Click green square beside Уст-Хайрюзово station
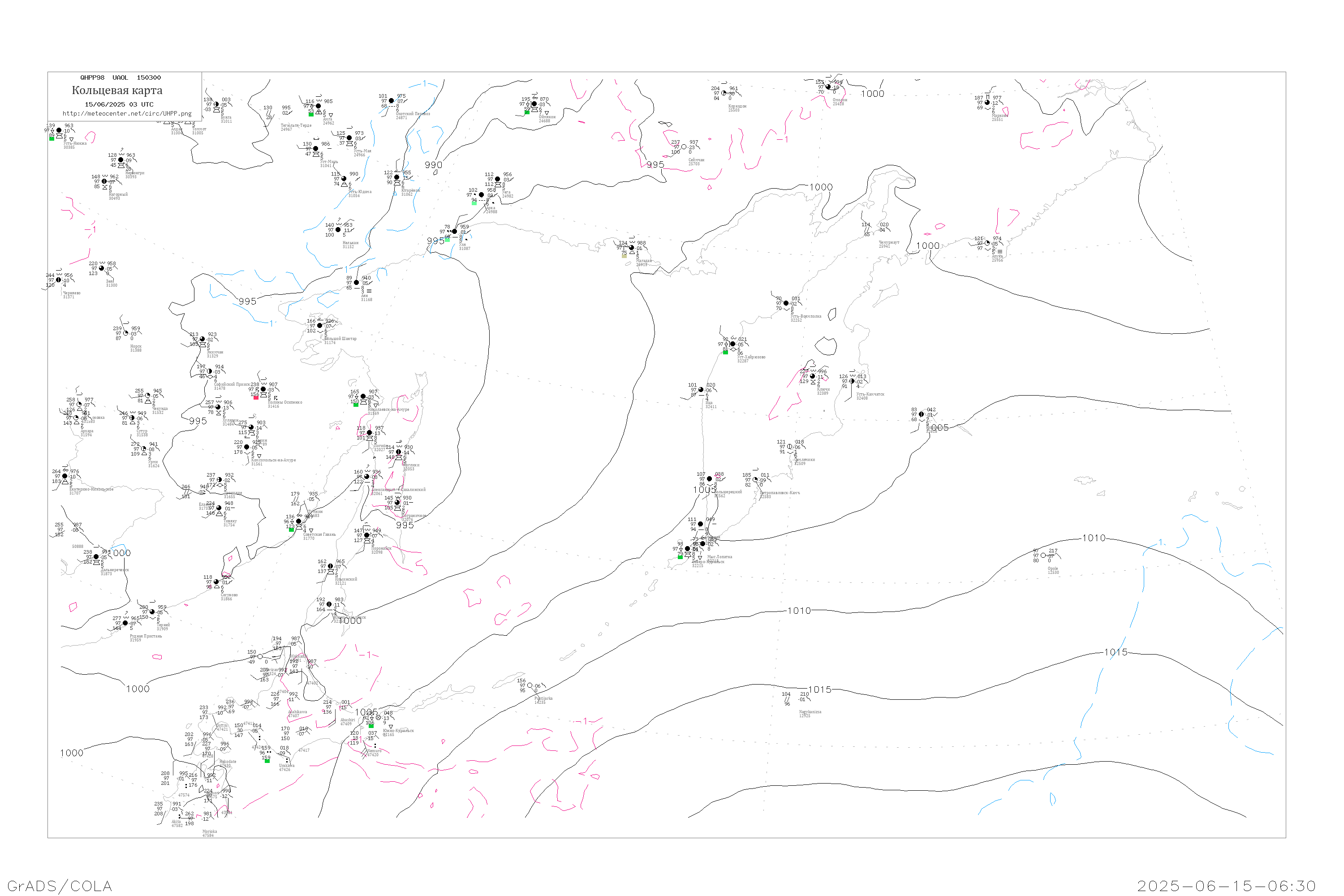This screenshot has width=1344, height=896. (725, 353)
